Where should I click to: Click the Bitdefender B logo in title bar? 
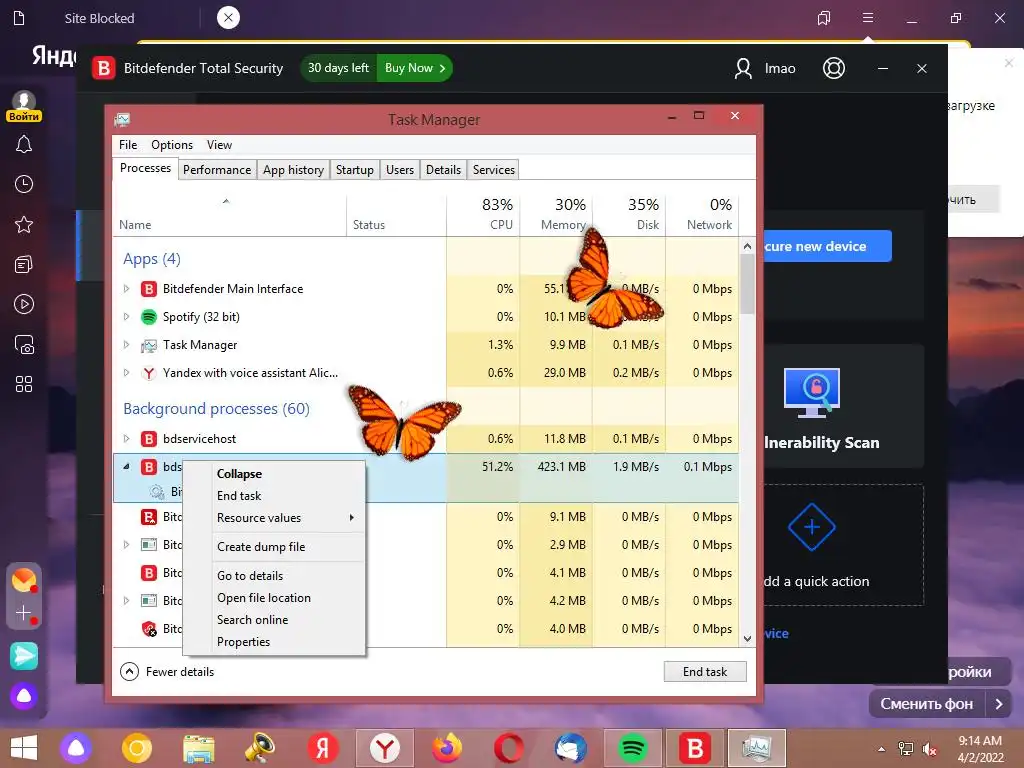click(x=103, y=68)
